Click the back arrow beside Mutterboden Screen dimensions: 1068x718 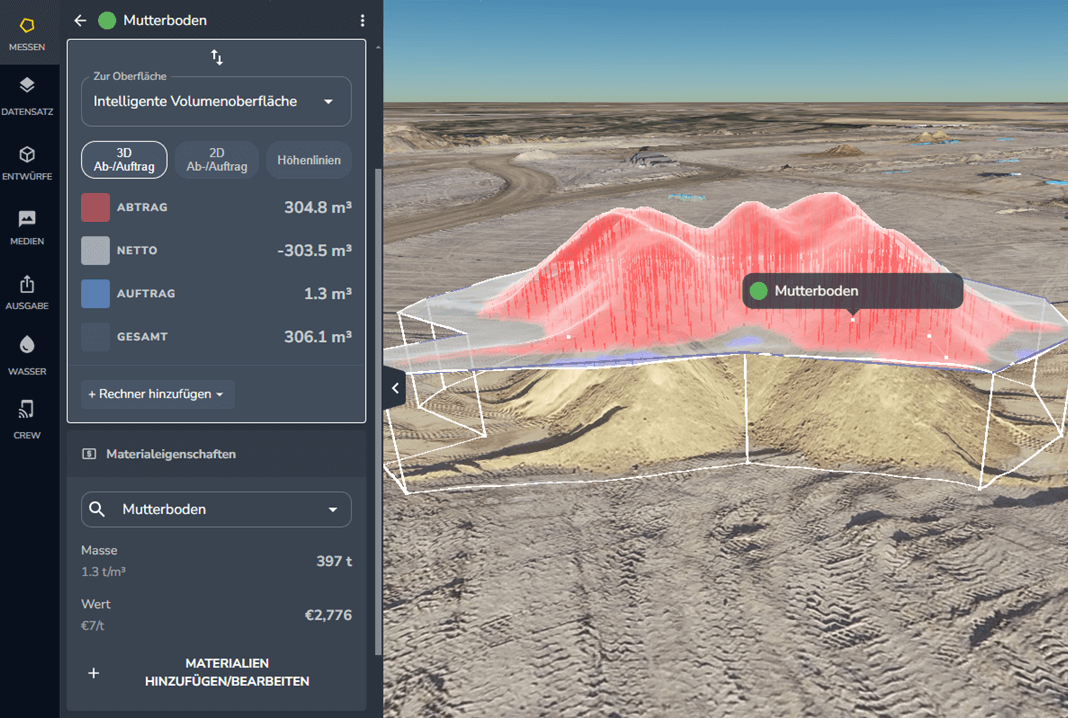[81, 20]
